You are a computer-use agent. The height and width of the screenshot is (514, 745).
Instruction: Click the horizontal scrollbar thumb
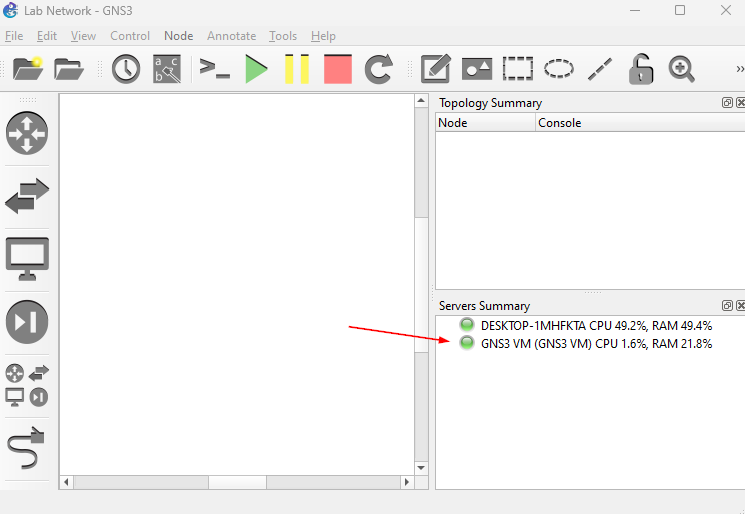click(237, 482)
